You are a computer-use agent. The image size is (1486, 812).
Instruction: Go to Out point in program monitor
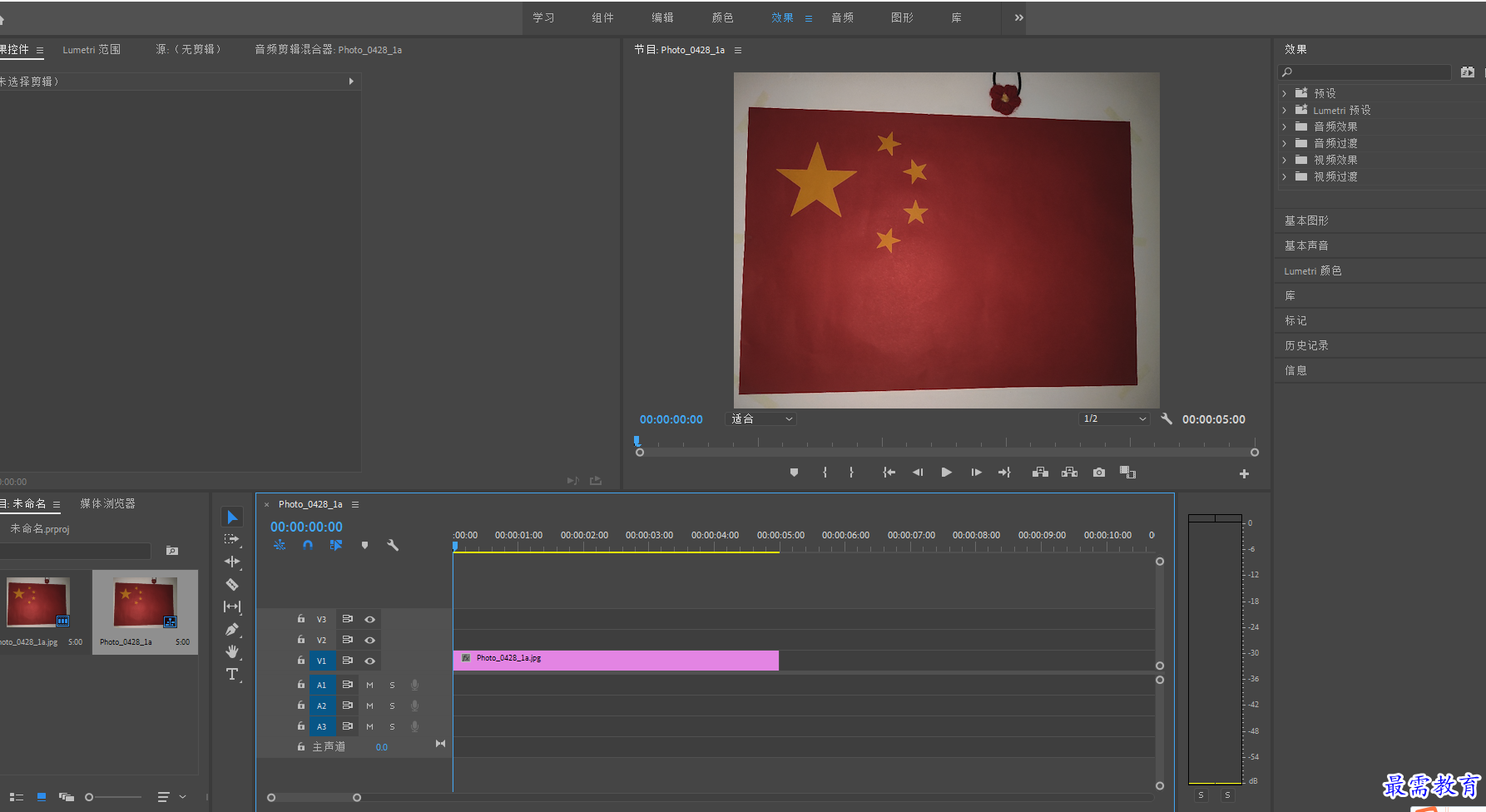pos(1004,473)
